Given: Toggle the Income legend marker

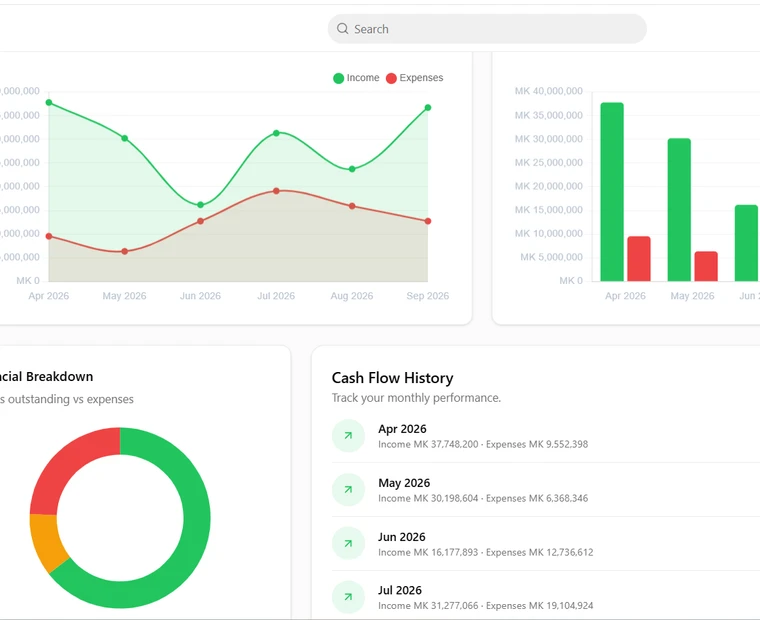Looking at the screenshot, I should pyautogui.click(x=338, y=78).
